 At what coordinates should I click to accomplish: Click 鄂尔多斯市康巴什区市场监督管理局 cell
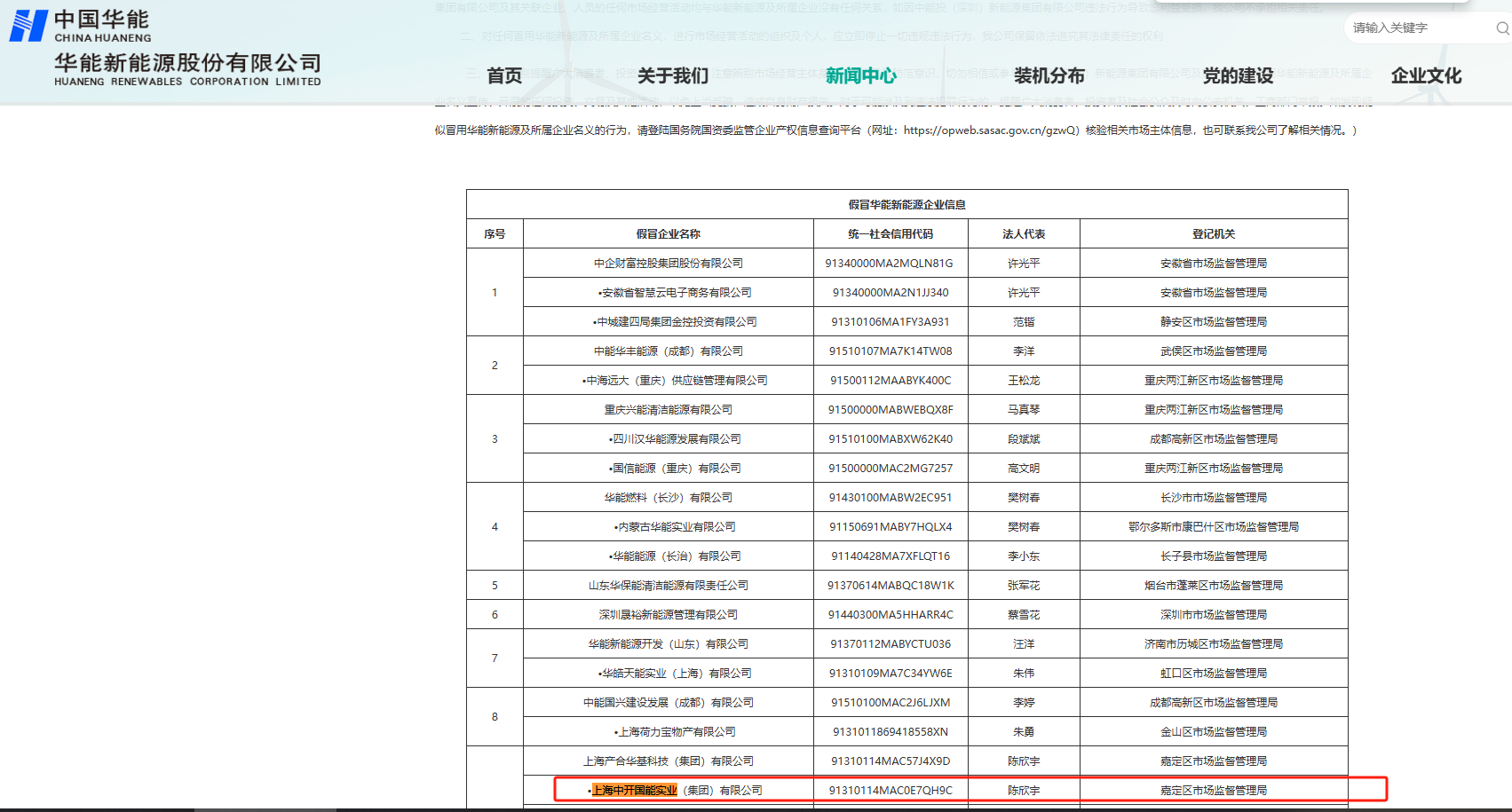click(x=1214, y=527)
